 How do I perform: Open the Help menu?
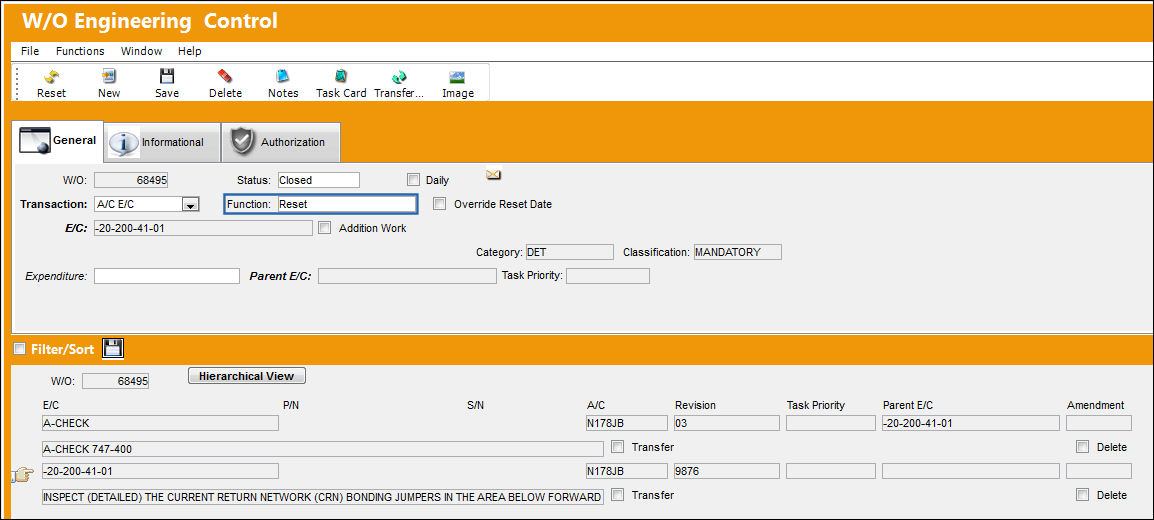coord(190,51)
